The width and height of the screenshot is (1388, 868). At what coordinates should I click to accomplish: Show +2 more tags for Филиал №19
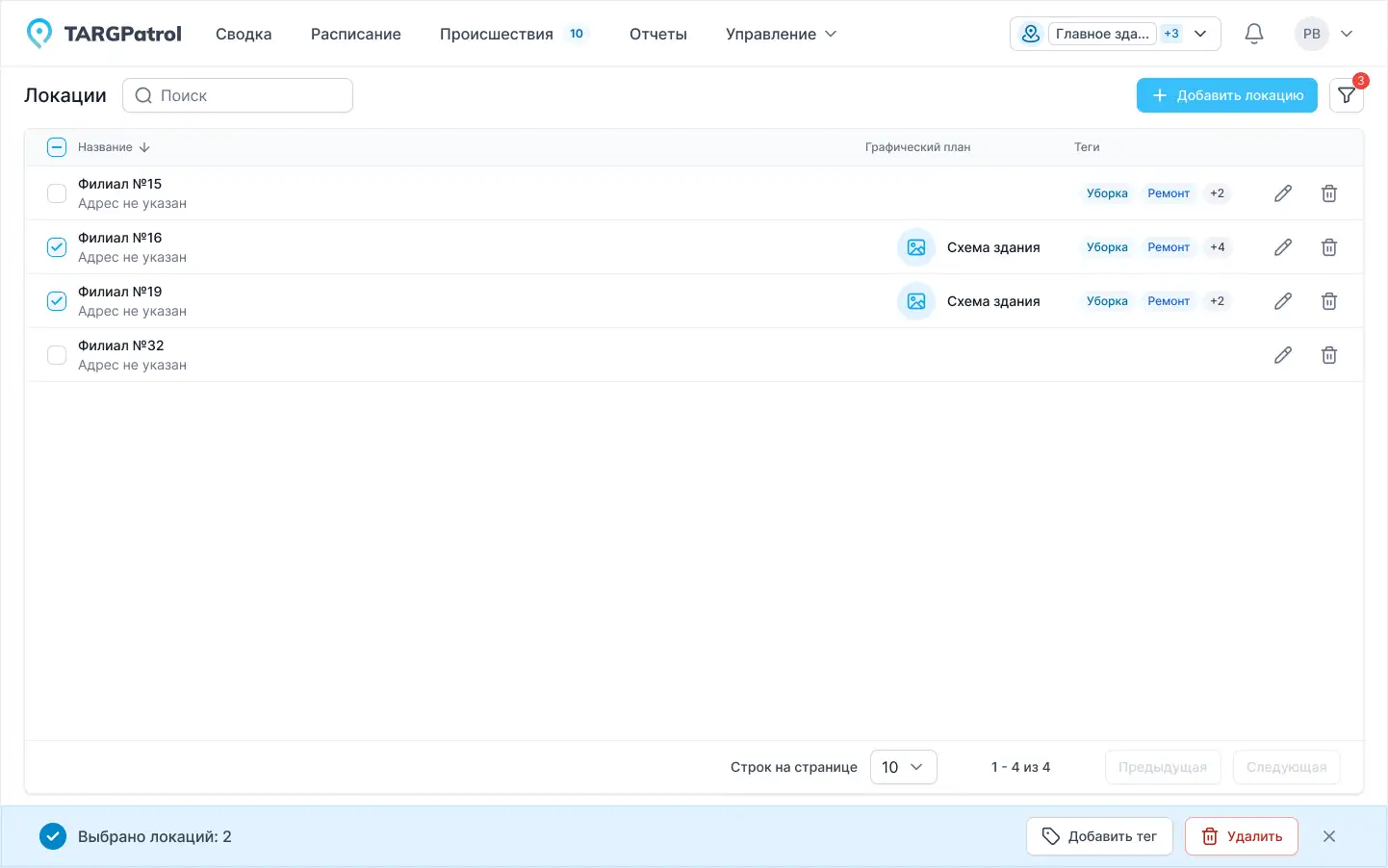click(1218, 301)
